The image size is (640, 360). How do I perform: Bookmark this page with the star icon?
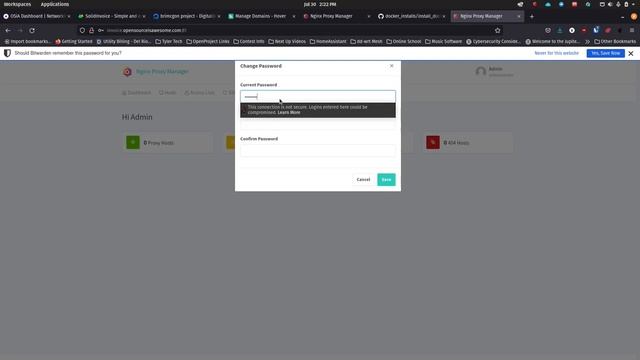tap(497, 30)
